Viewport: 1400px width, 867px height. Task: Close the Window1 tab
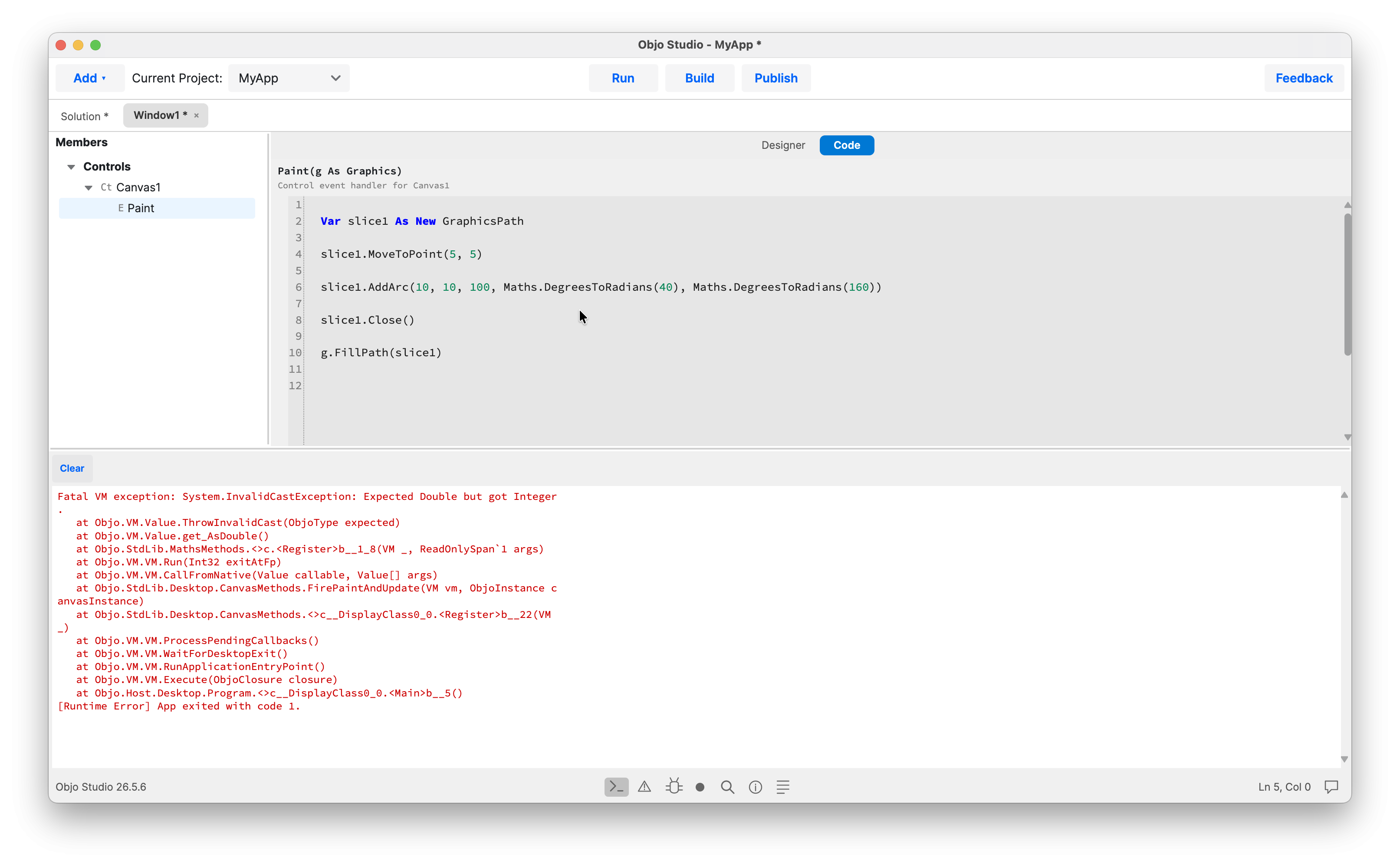[197, 115]
